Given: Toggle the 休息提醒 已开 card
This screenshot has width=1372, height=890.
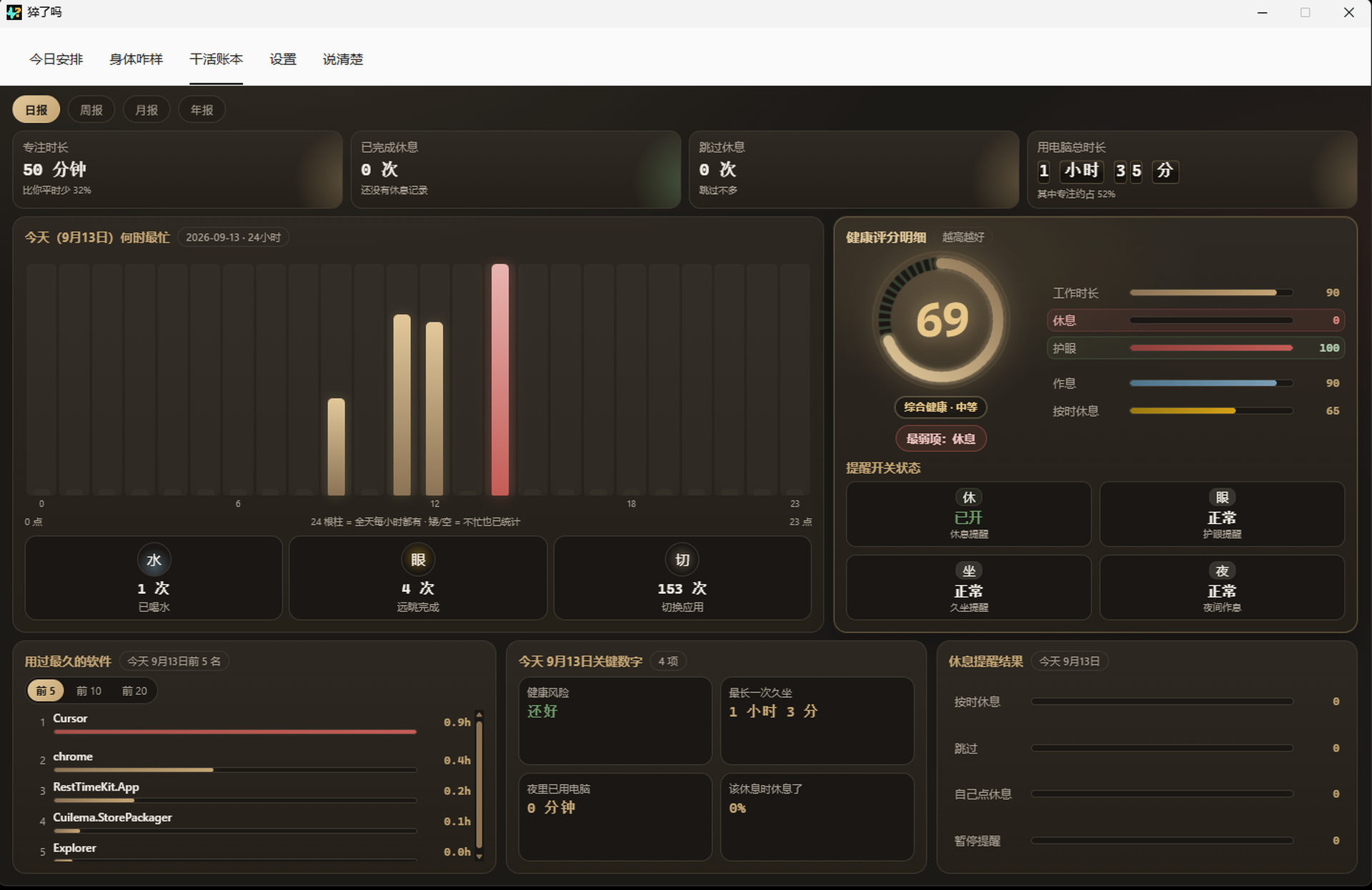Looking at the screenshot, I should tap(968, 514).
